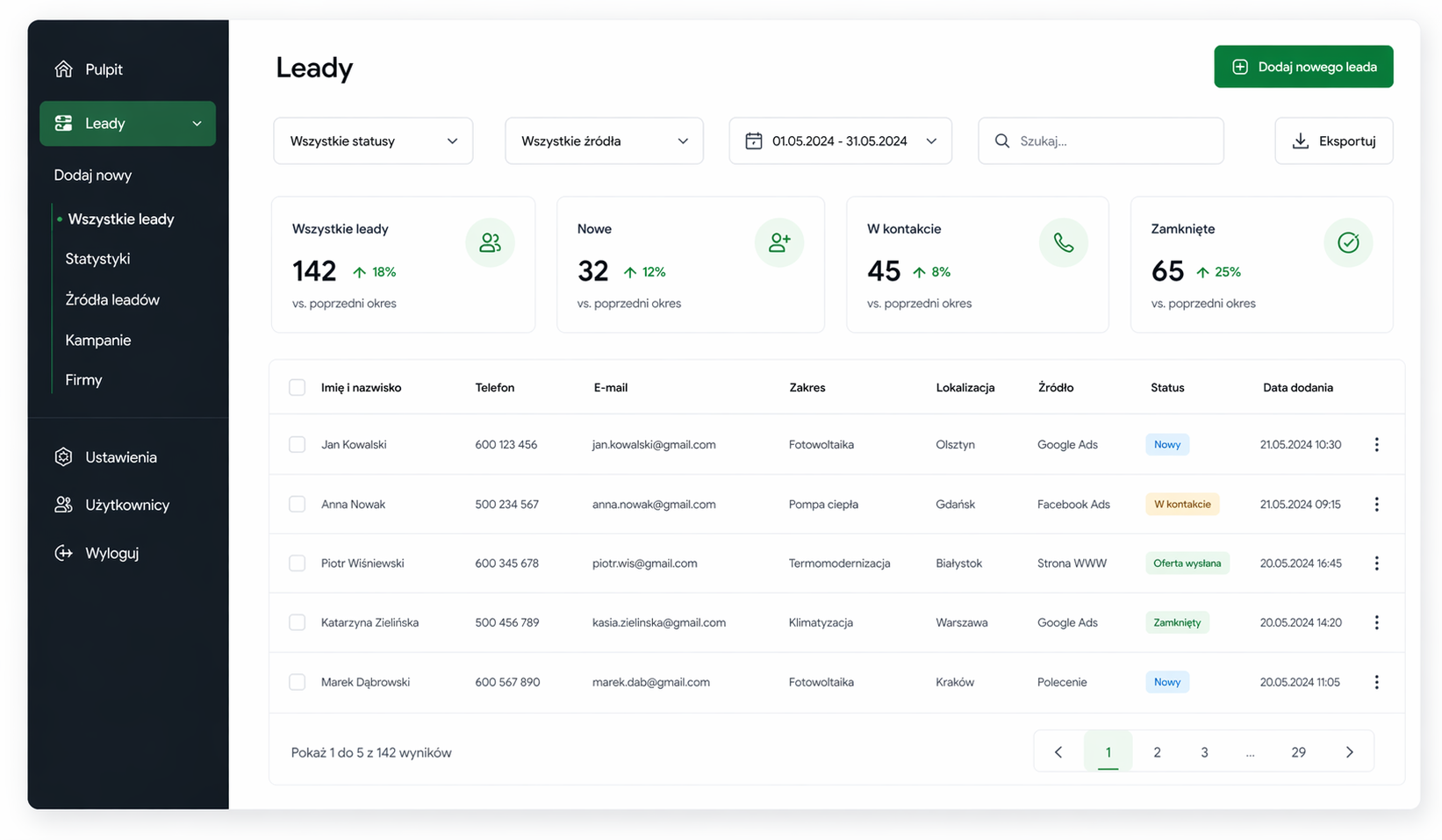
Task: Open Wszystkie źródła dropdown
Action: click(604, 140)
